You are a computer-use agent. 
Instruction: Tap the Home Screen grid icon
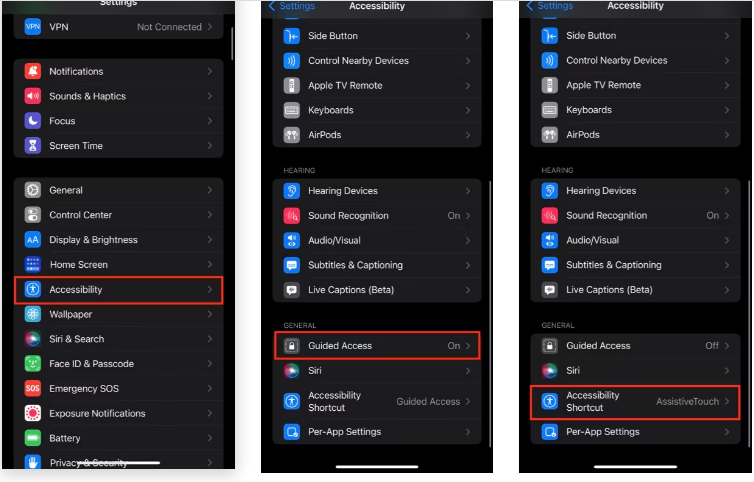pos(33,264)
